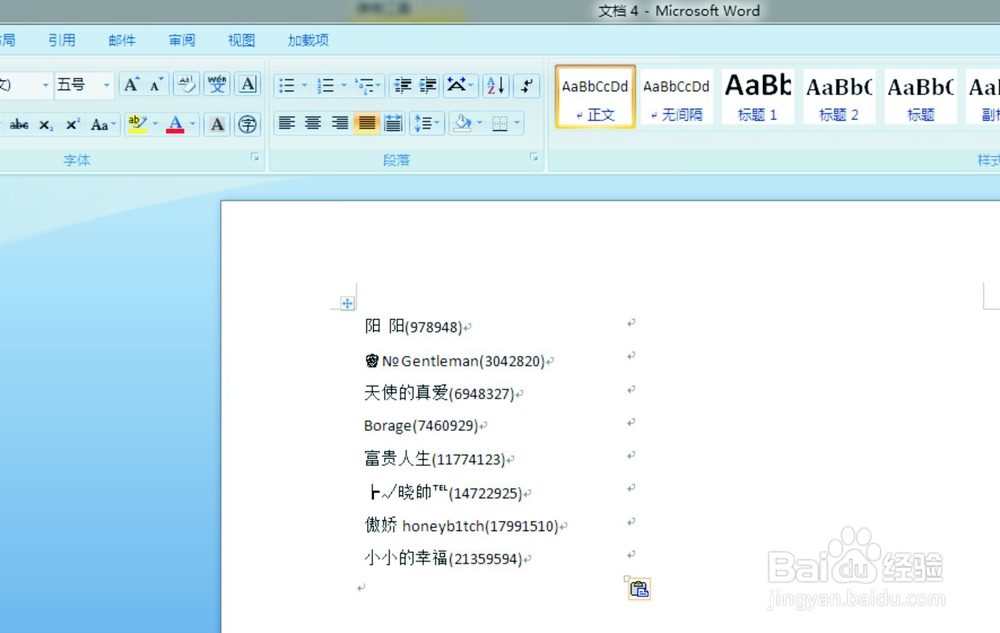Click the Paste Options smart tag in document

[x=638, y=589]
